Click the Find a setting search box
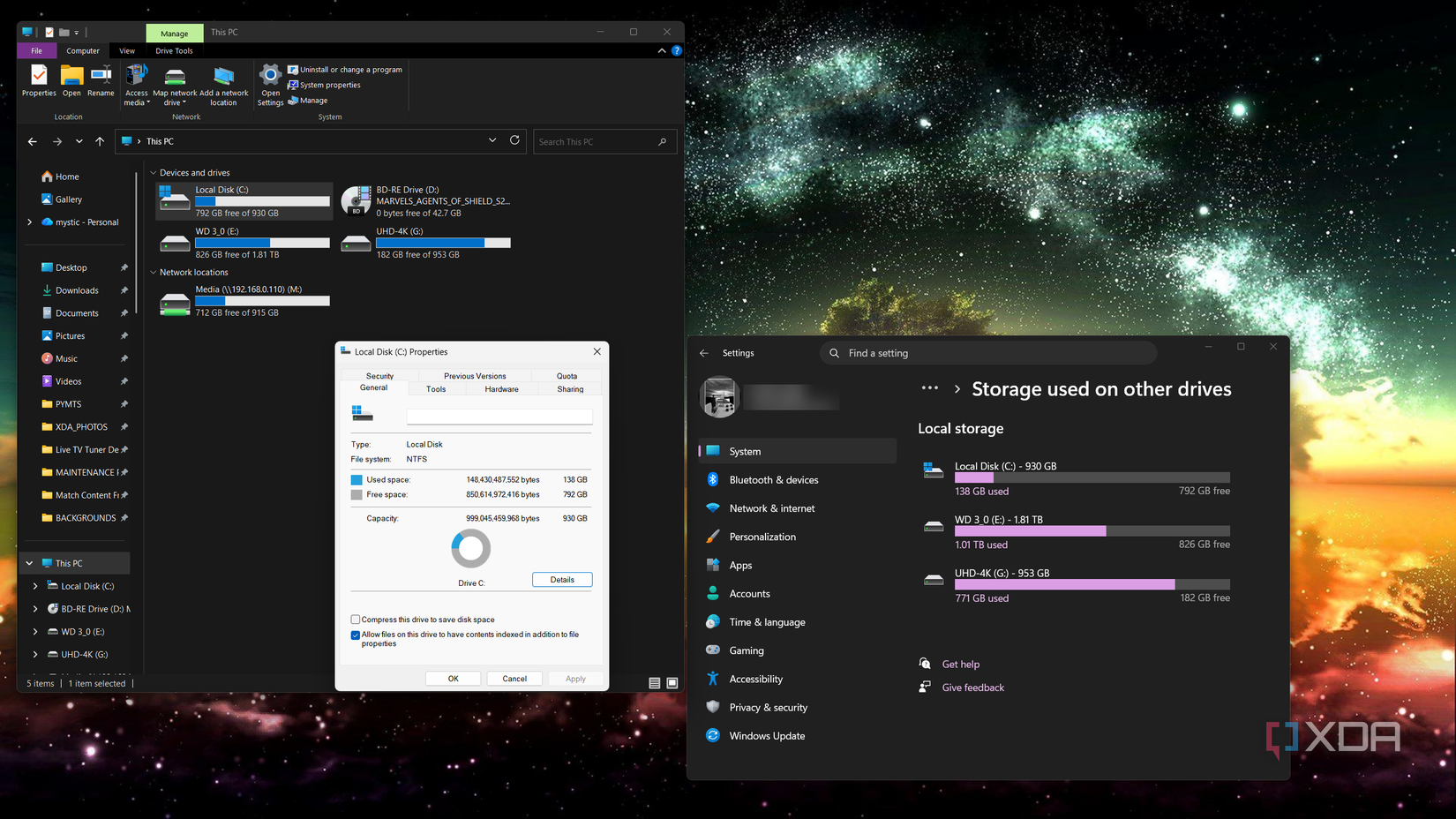This screenshot has height=819, width=1456. tap(988, 353)
